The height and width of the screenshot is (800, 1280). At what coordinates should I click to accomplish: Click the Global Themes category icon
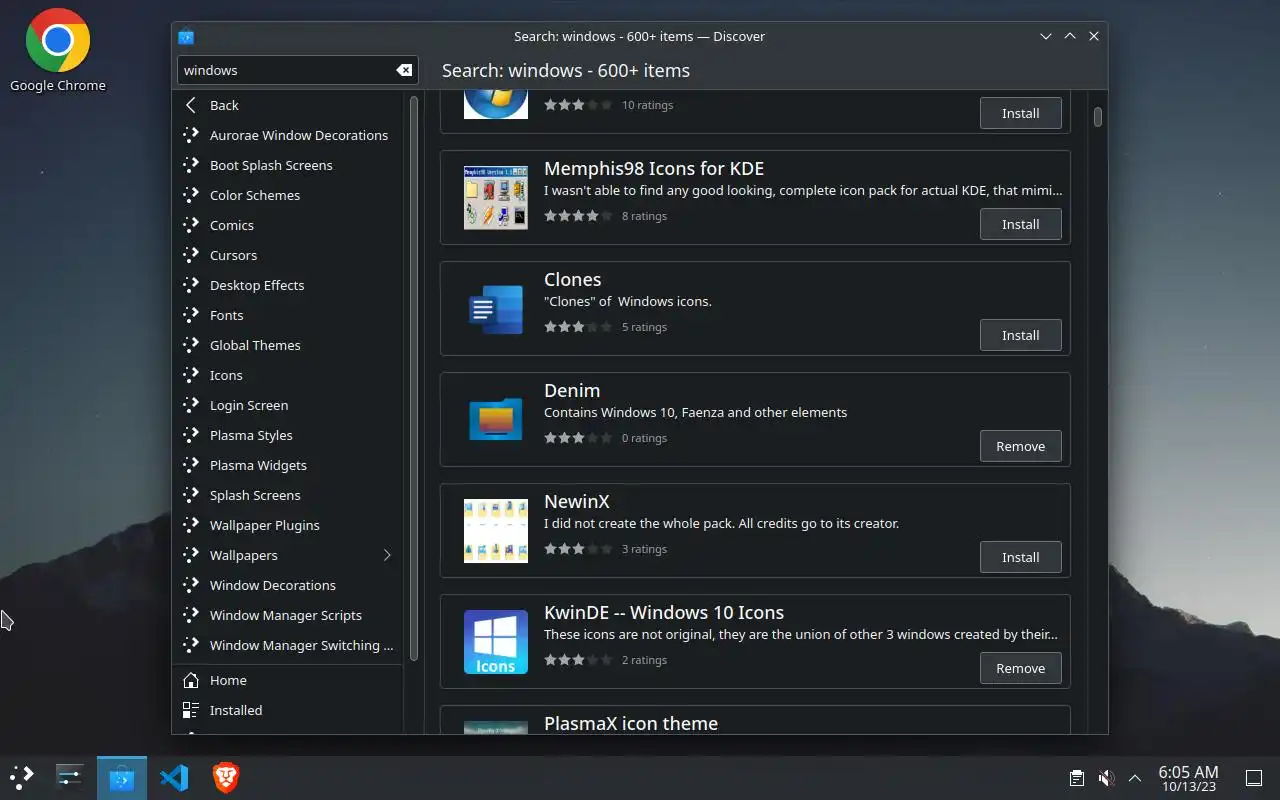point(191,345)
